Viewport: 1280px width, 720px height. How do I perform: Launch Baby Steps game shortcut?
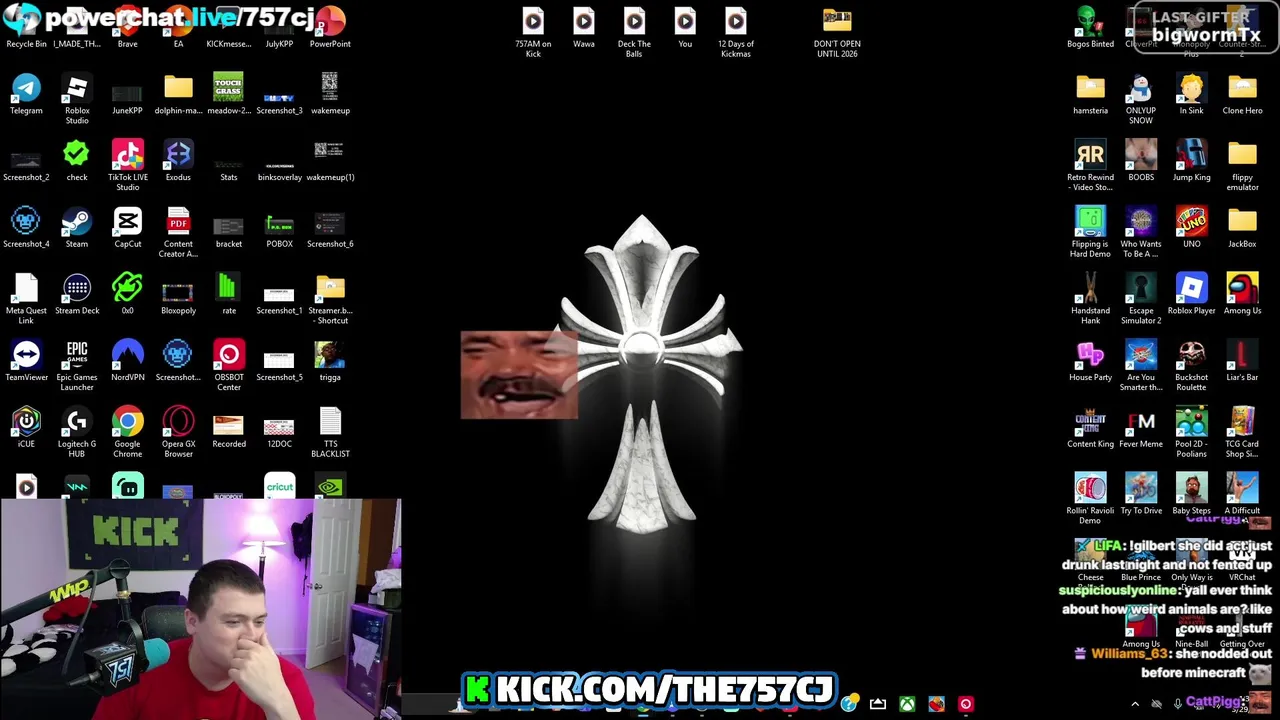1191,494
